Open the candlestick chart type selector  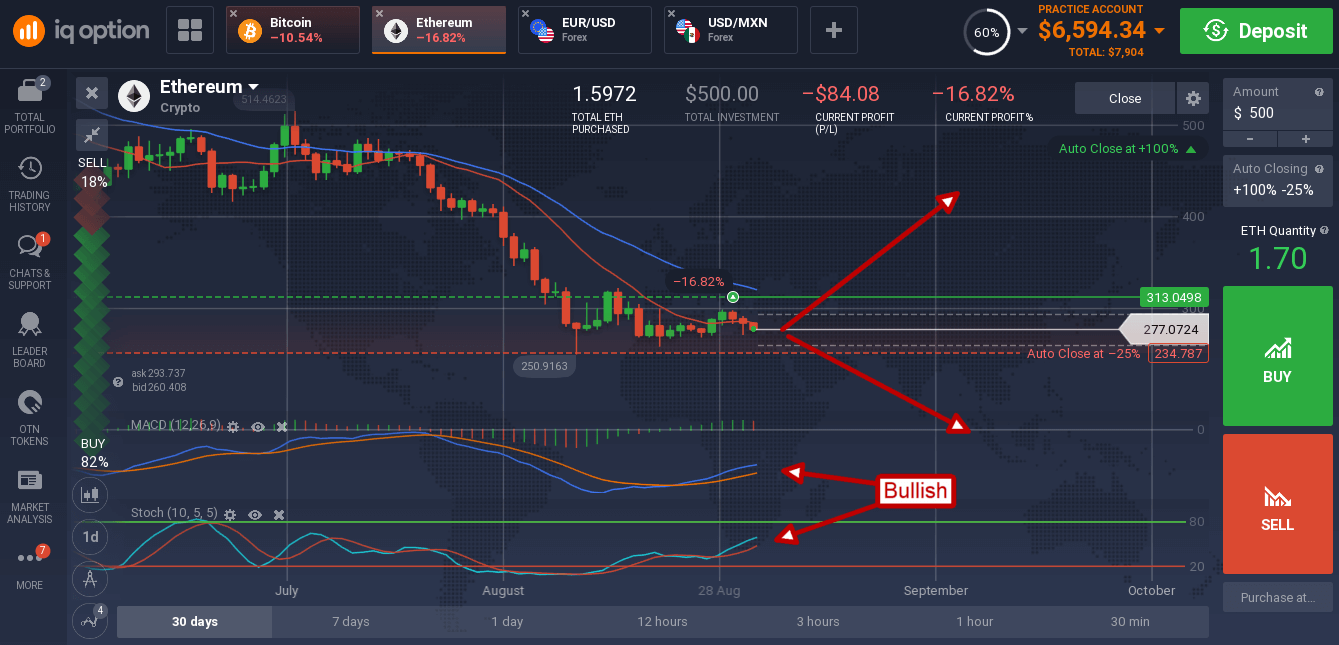(x=91, y=493)
